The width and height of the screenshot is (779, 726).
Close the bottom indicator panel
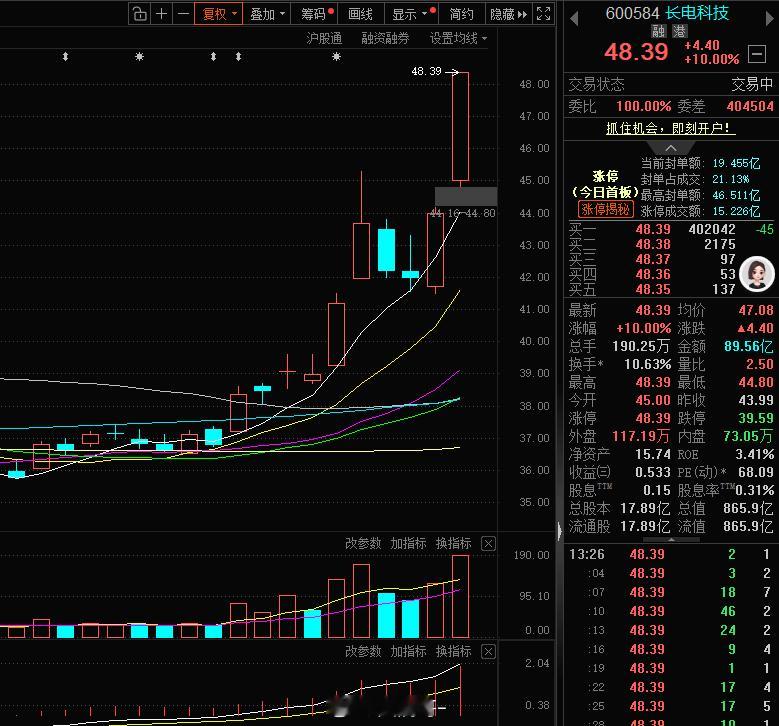tap(488, 651)
